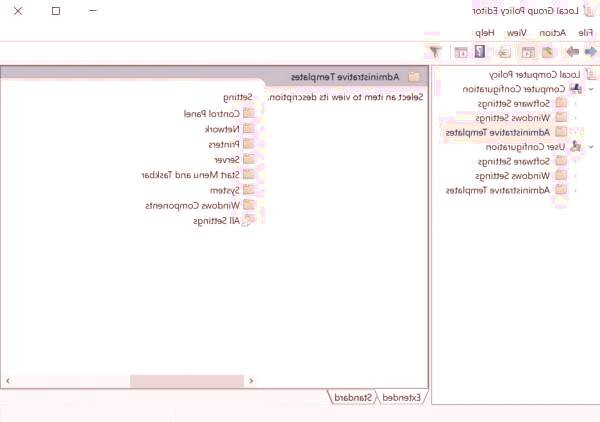Collapse the User Configuration node
Screen dimensions: 600x422
[590, 146]
